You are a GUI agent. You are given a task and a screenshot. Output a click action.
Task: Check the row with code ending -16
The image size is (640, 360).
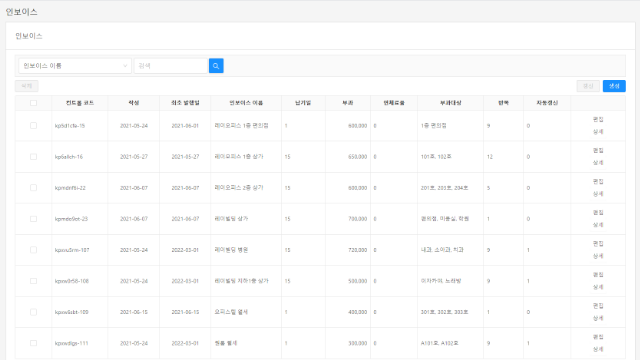(33, 157)
